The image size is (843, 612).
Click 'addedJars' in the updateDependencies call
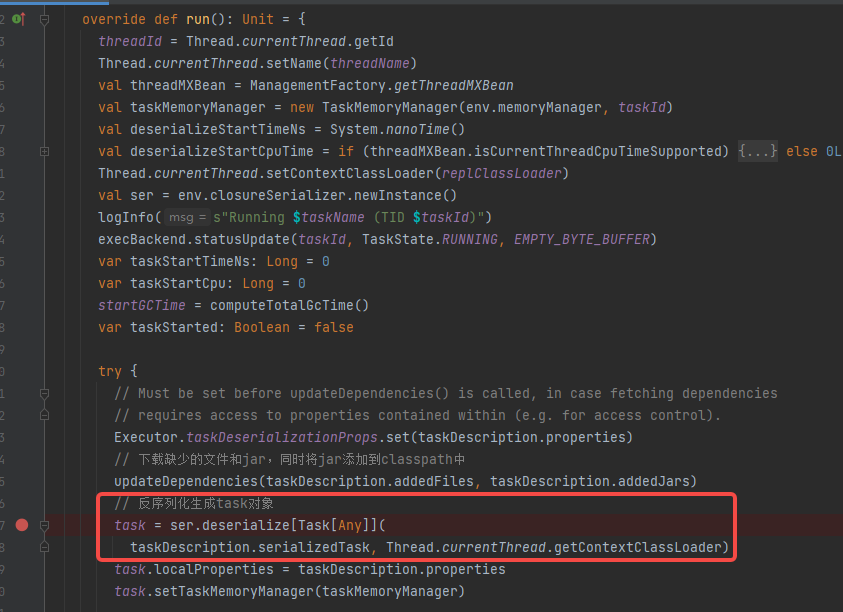coord(654,481)
